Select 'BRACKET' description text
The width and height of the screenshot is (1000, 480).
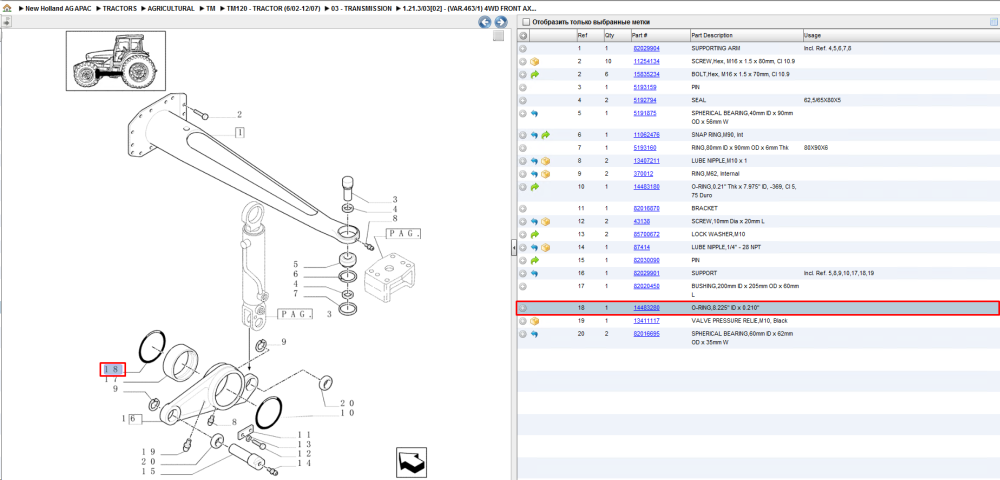(705, 208)
